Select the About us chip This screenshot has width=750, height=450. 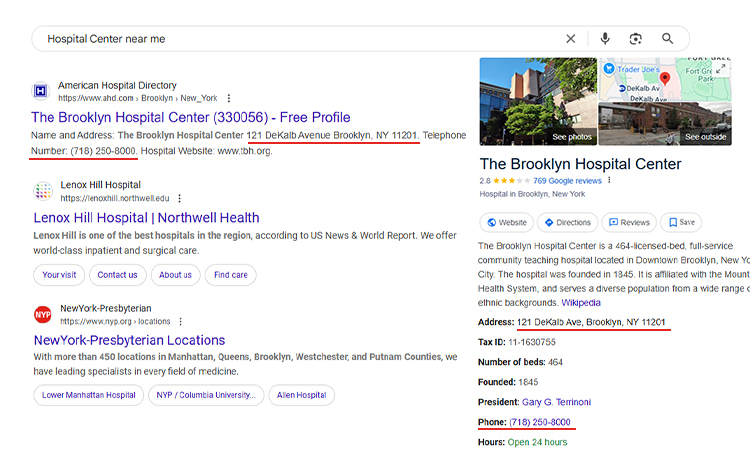(175, 275)
